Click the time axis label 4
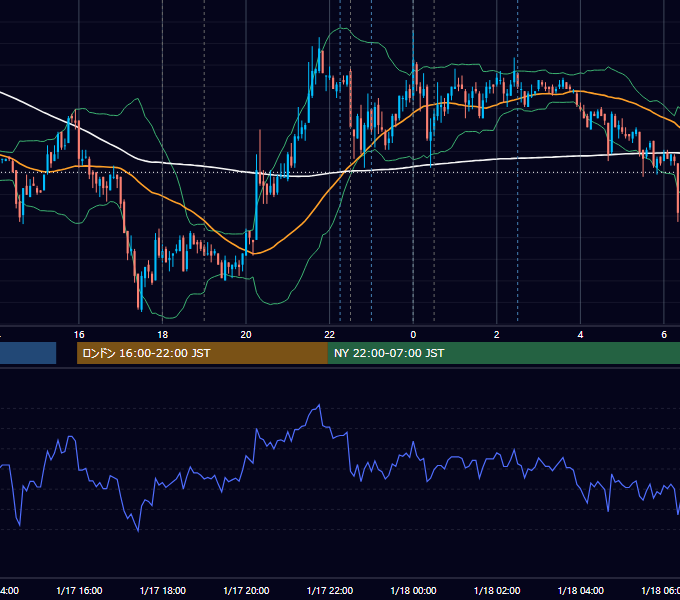Viewport: 680px width, 600px height. (x=580, y=335)
